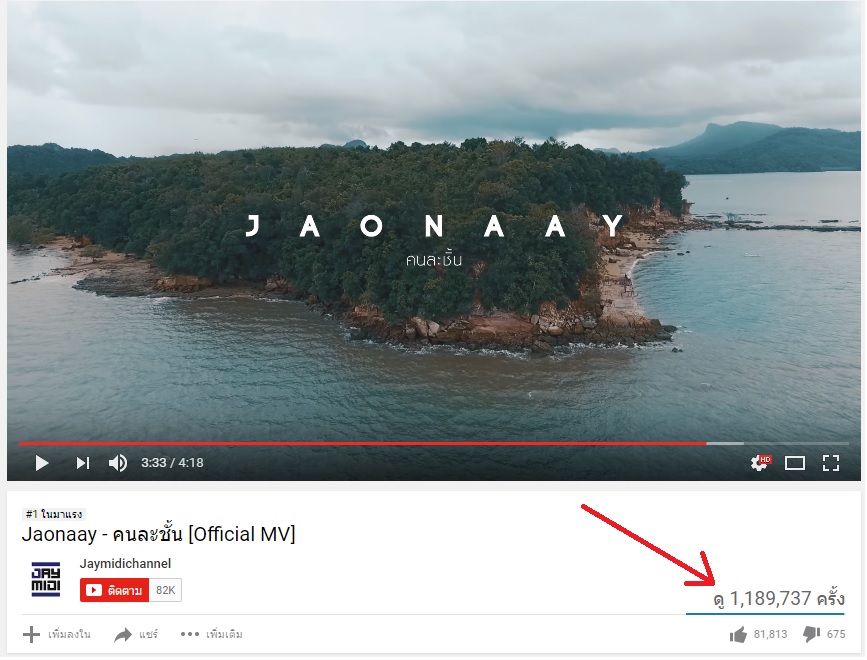Viewport: 867px width, 660px height.
Task: Click the Jay Midi channel avatar
Action: (46, 579)
